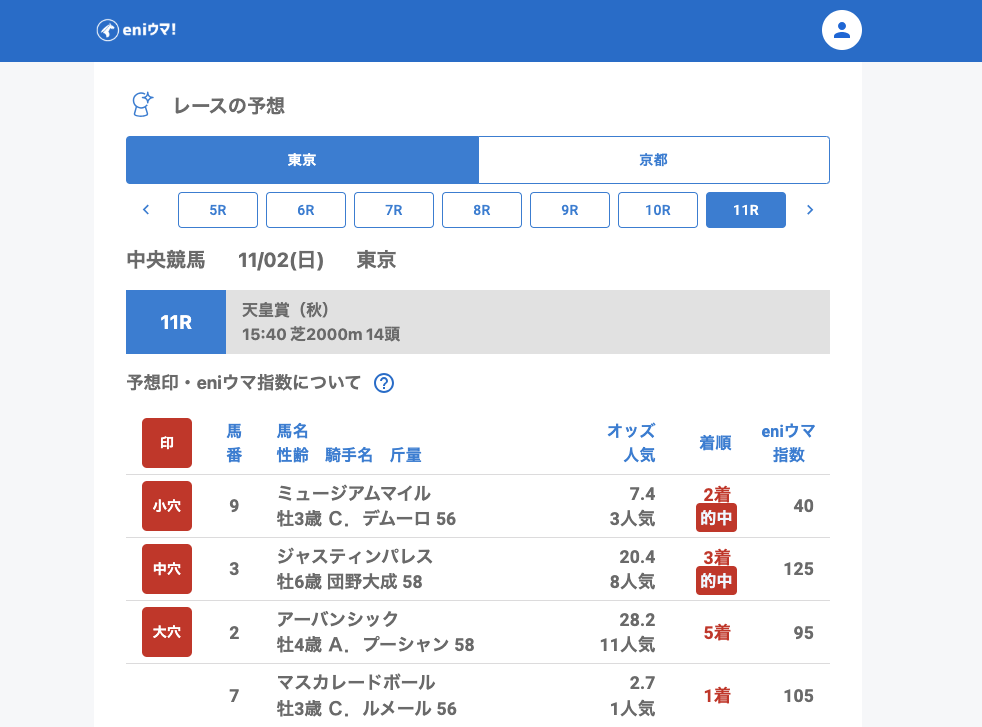Click horse name ミュージアムマイル
The image size is (982, 727).
pyautogui.click(x=354, y=493)
